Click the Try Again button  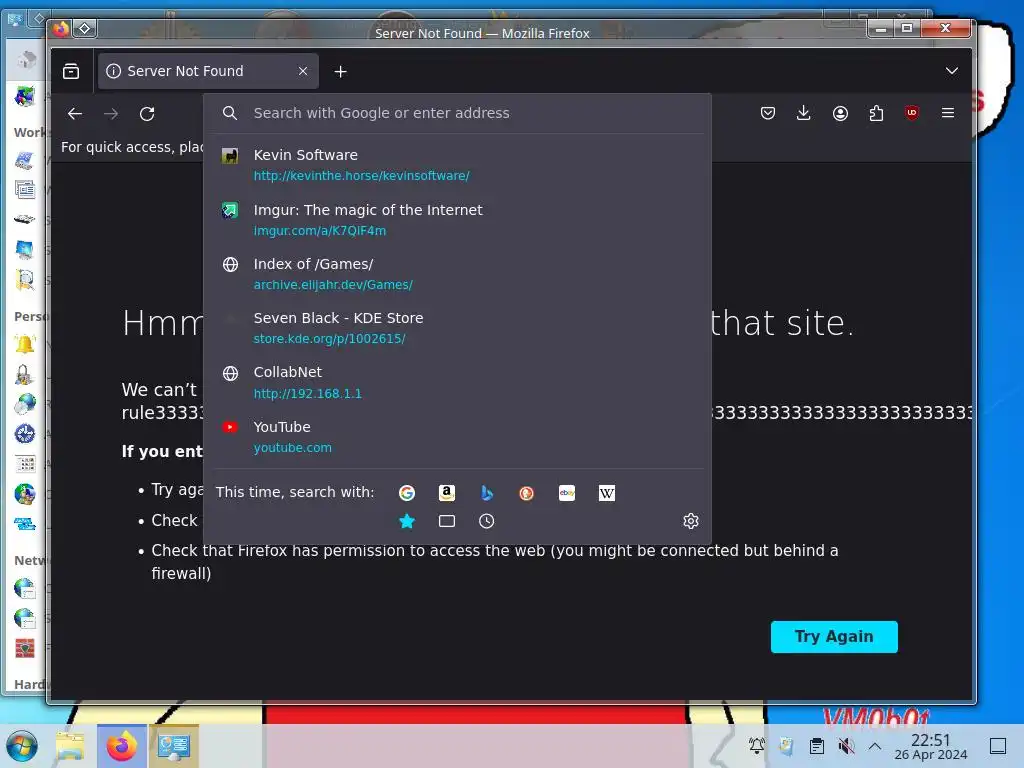(834, 637)
